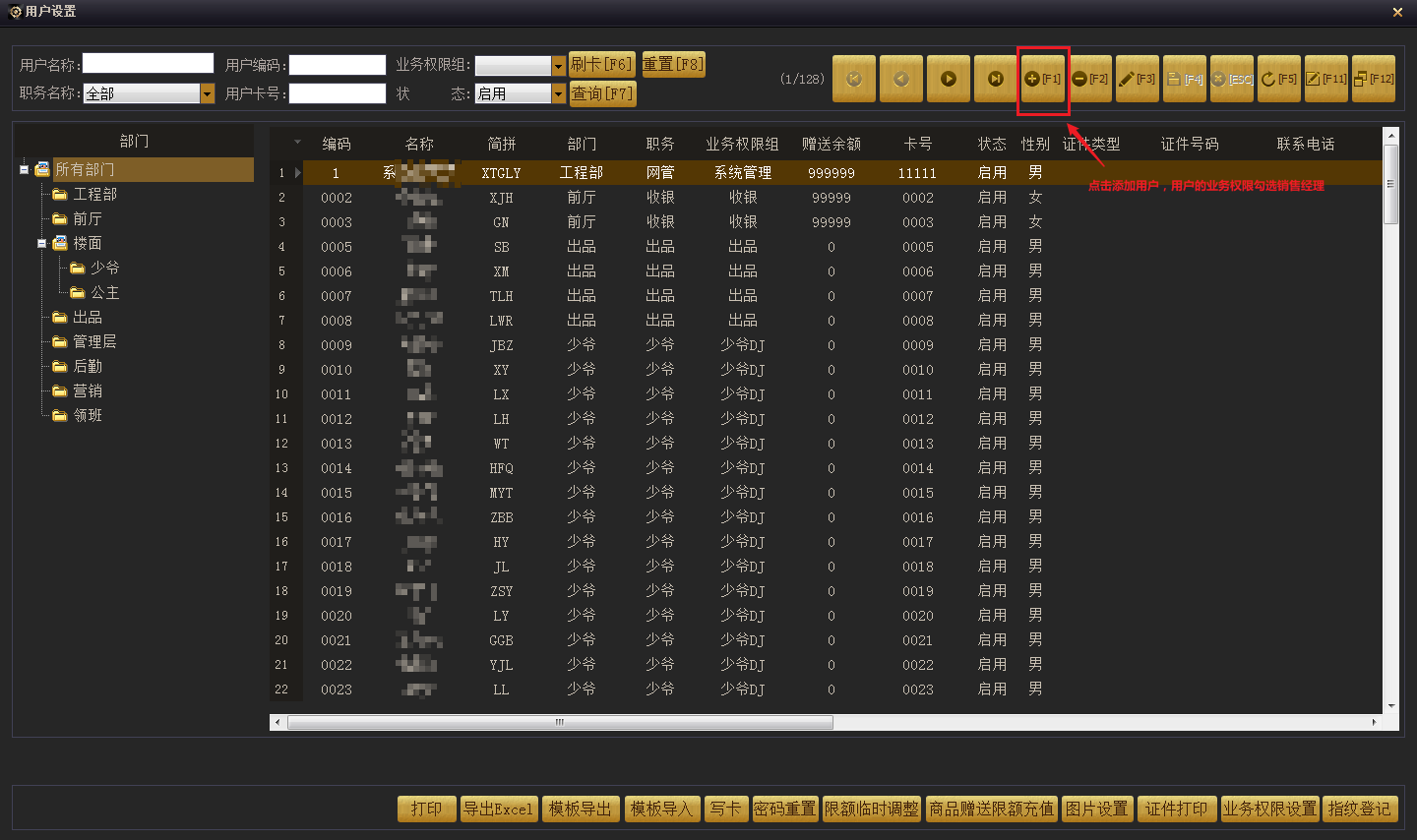Click 刷卡[F6] button
The image size is (1417, 840).
click(x=602, y=65)
